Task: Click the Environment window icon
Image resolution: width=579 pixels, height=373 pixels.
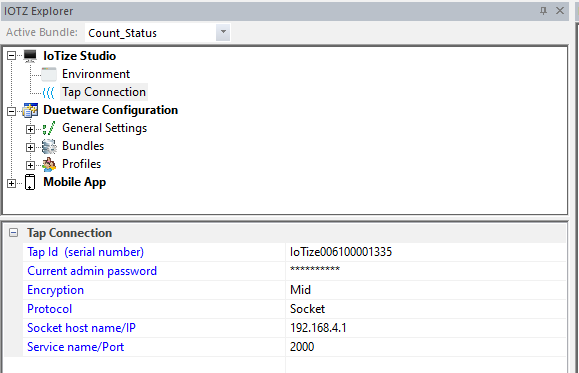Action: tap(49, 74)
